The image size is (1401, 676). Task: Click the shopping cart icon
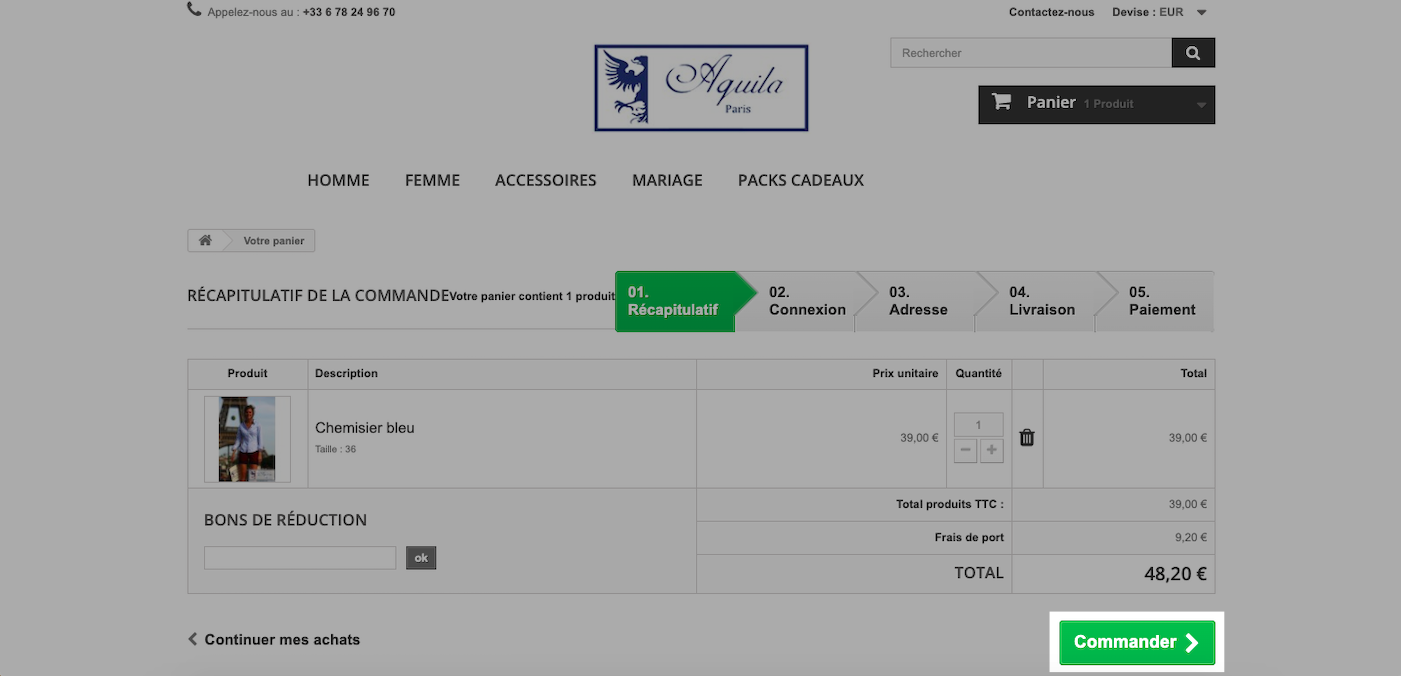pyautogui.click(x=1001, y=101)
